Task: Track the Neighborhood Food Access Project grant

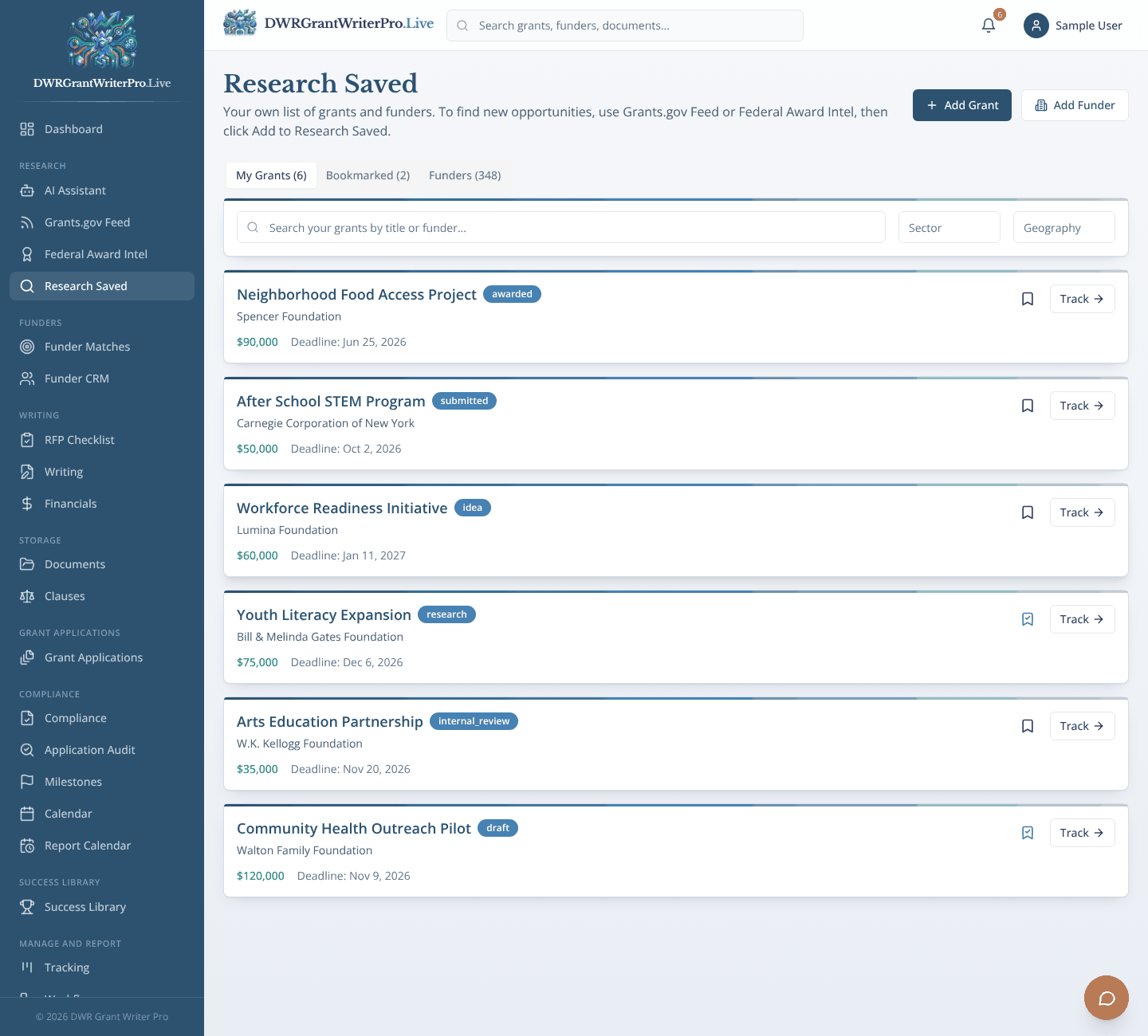Action: pos(1082,299)
